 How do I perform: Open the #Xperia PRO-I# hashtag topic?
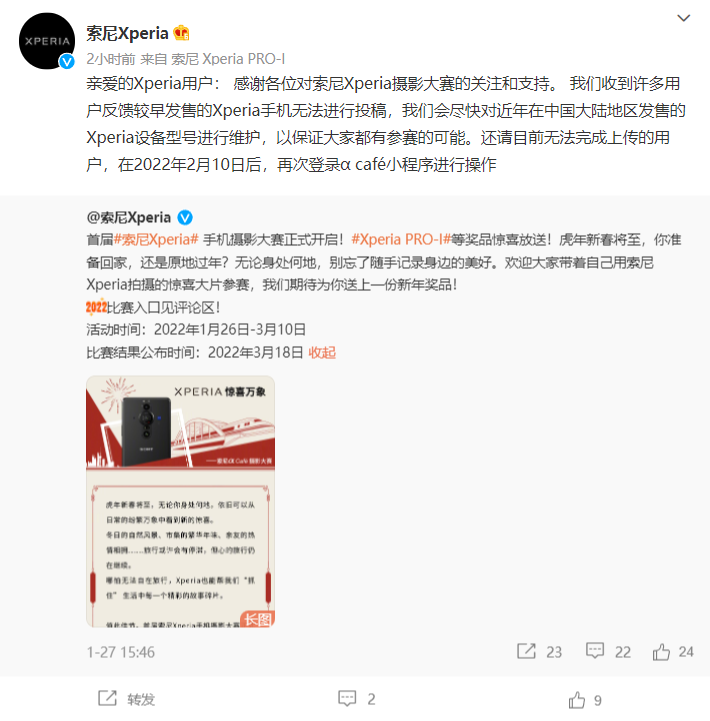pyautogui.click(x=401, y=240)
